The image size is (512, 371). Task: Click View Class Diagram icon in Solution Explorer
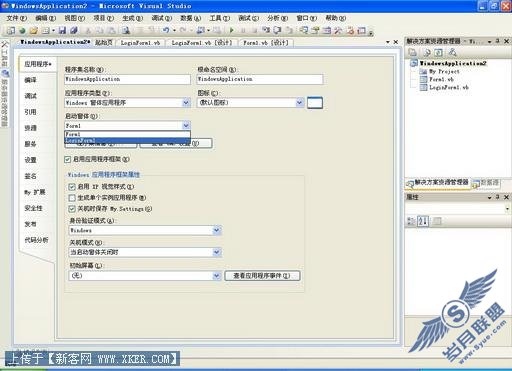(452, 52)
